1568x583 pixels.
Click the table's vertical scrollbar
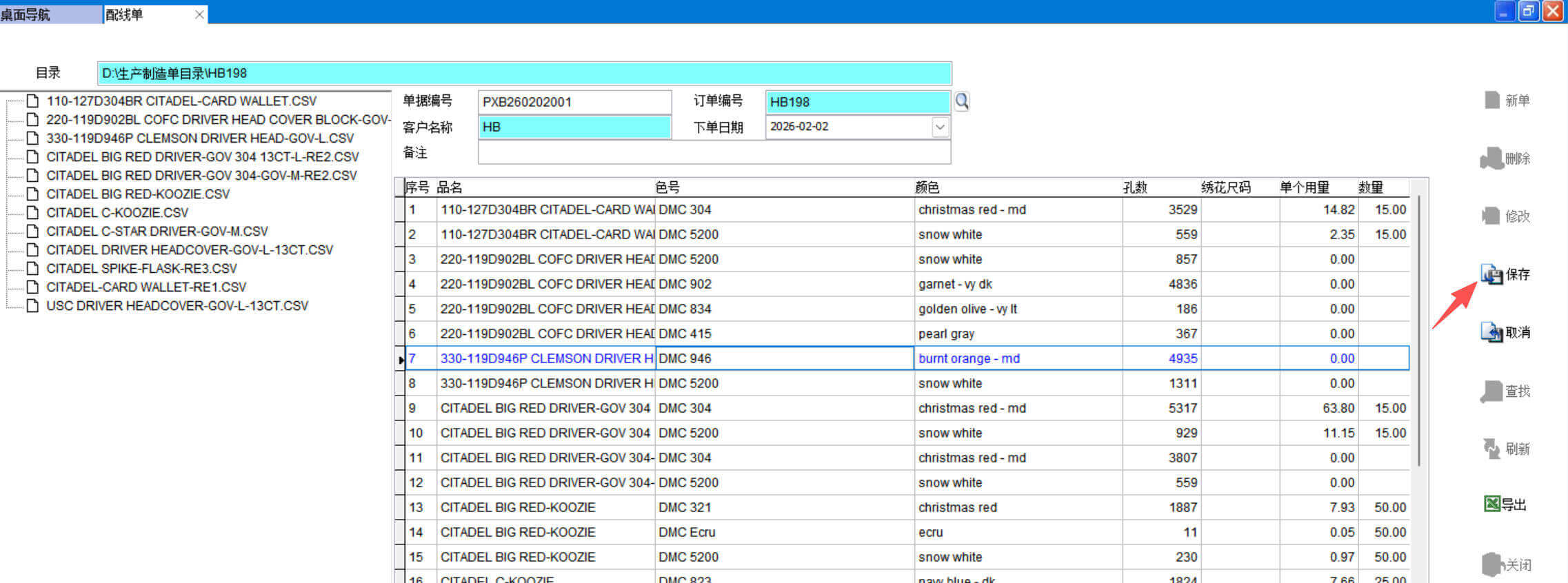pyautogui.click(x=1418, y=331)
